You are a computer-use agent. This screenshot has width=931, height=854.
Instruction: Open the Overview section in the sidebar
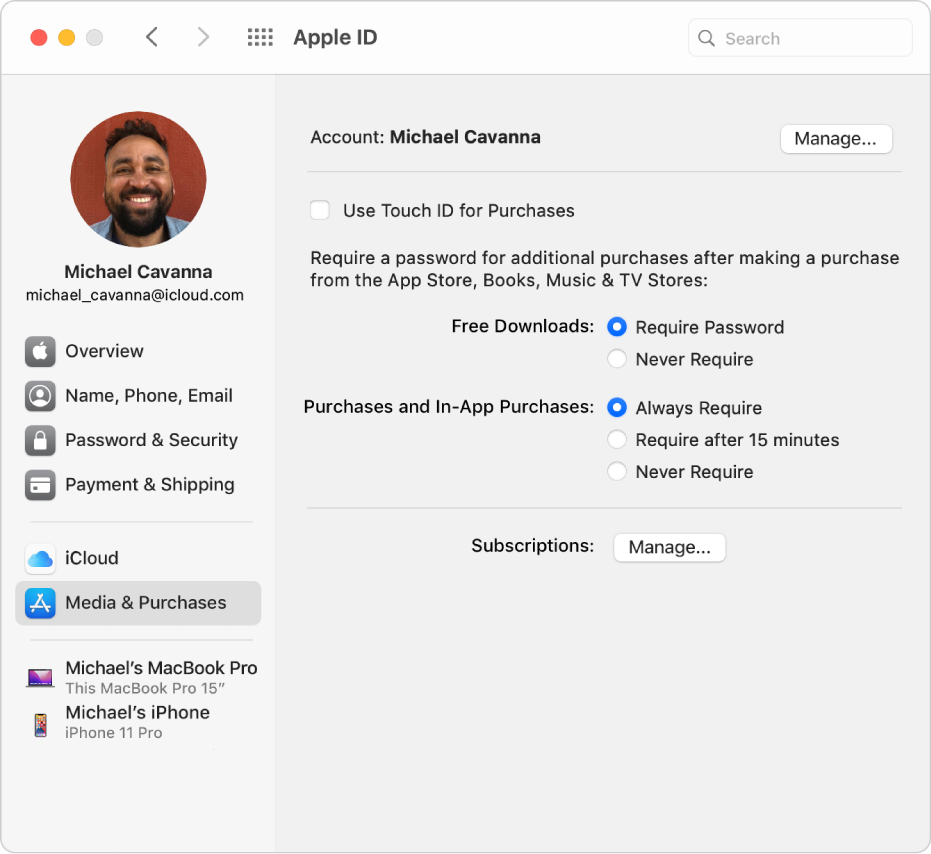coord(104,351)
